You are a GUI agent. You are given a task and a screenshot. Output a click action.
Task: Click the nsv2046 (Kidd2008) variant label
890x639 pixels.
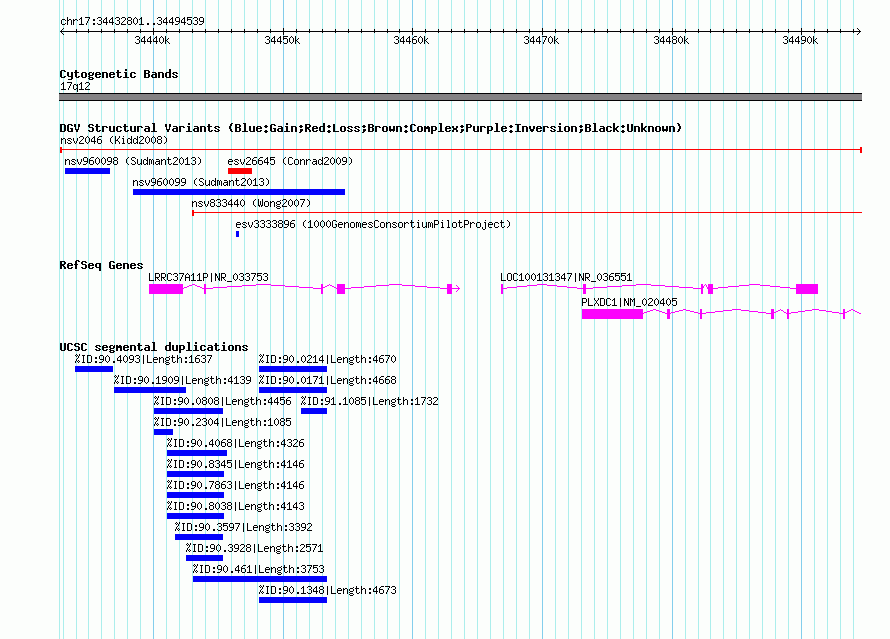[x=114, y=140]
